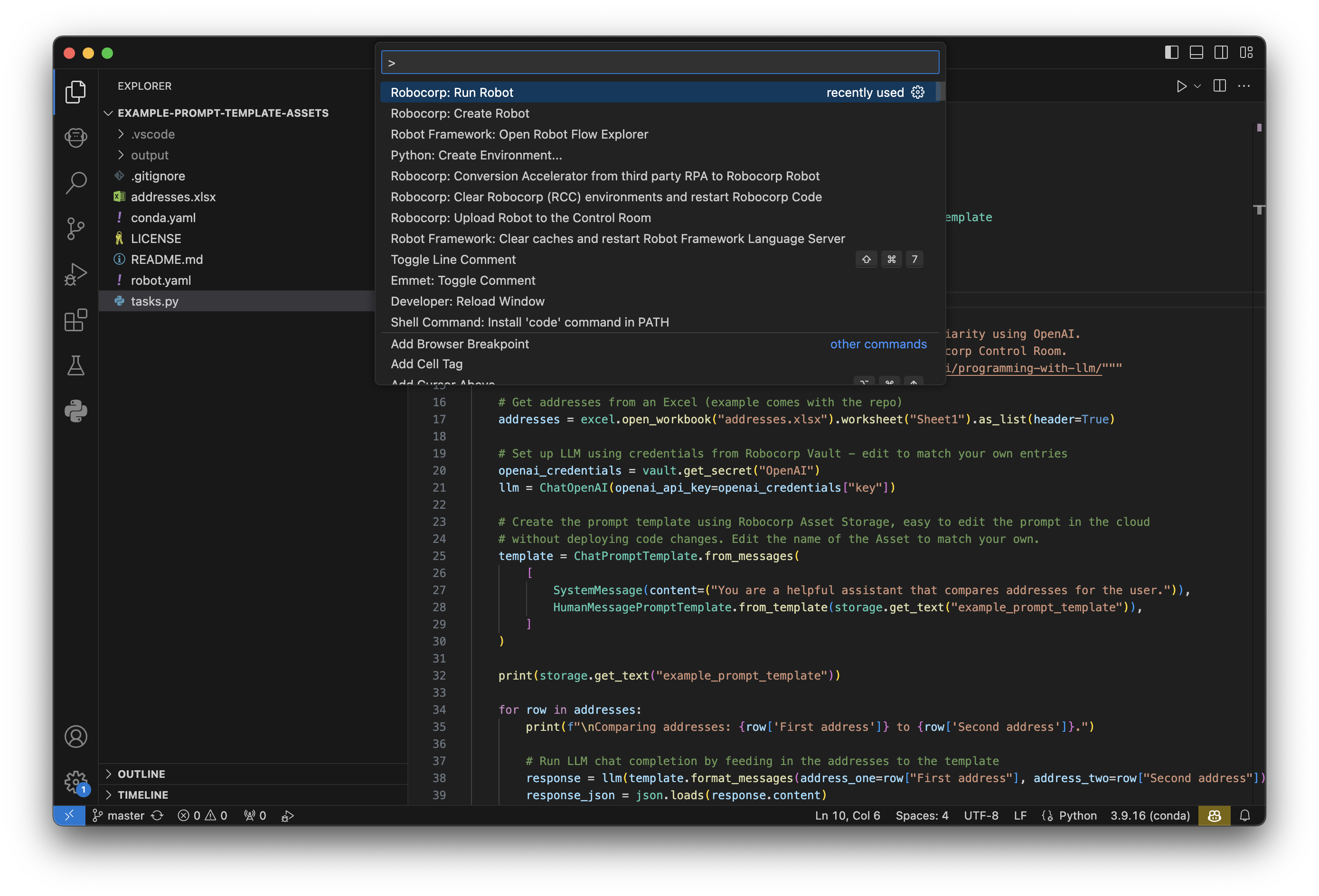Open the Extensions view
1319x896 pixels.
click(x=75, y=320)
